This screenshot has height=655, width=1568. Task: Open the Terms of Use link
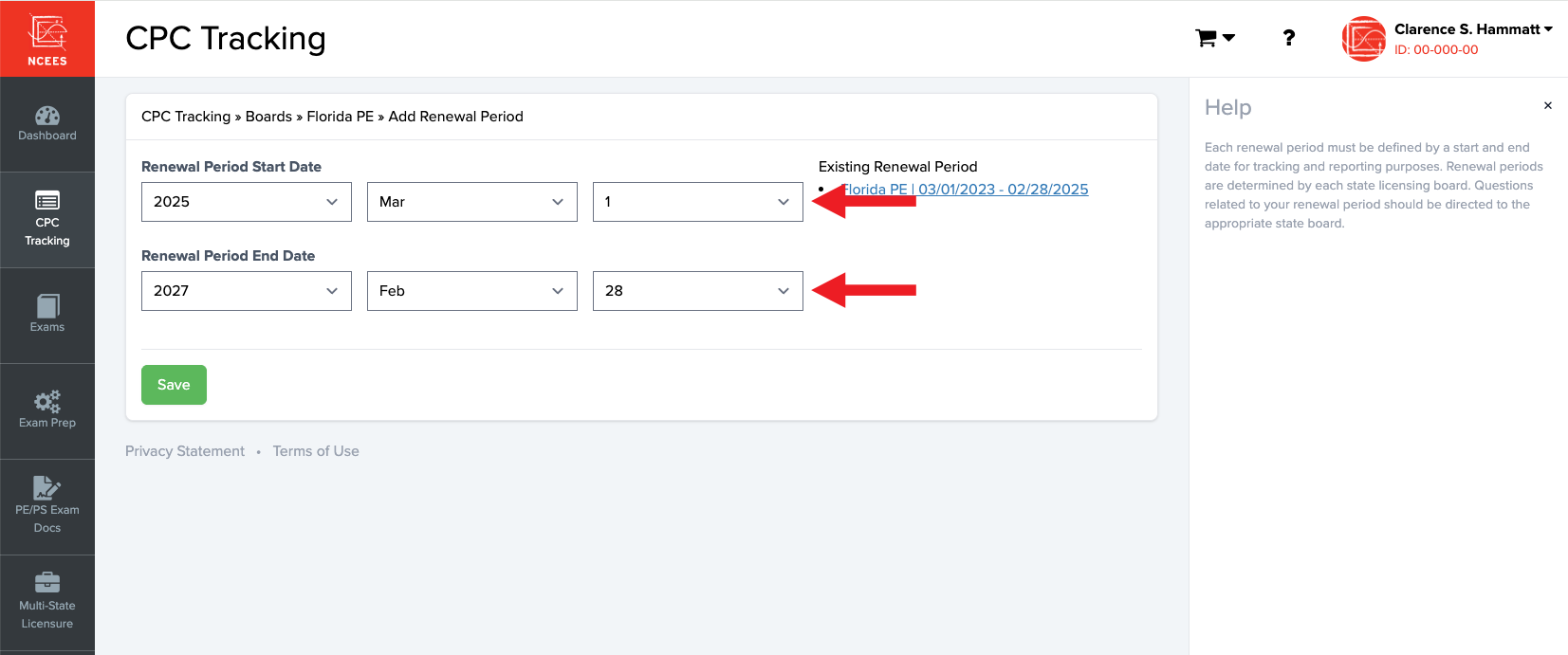(x=316, y=451)
